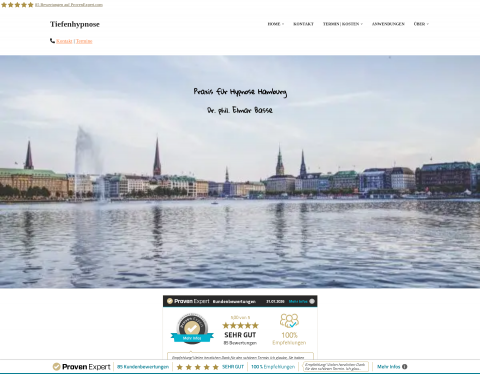Click the phone icon beside Kontakt
The height and width of the screenshot is (374, 480).
pyautogui.click(x=52, y=41)
